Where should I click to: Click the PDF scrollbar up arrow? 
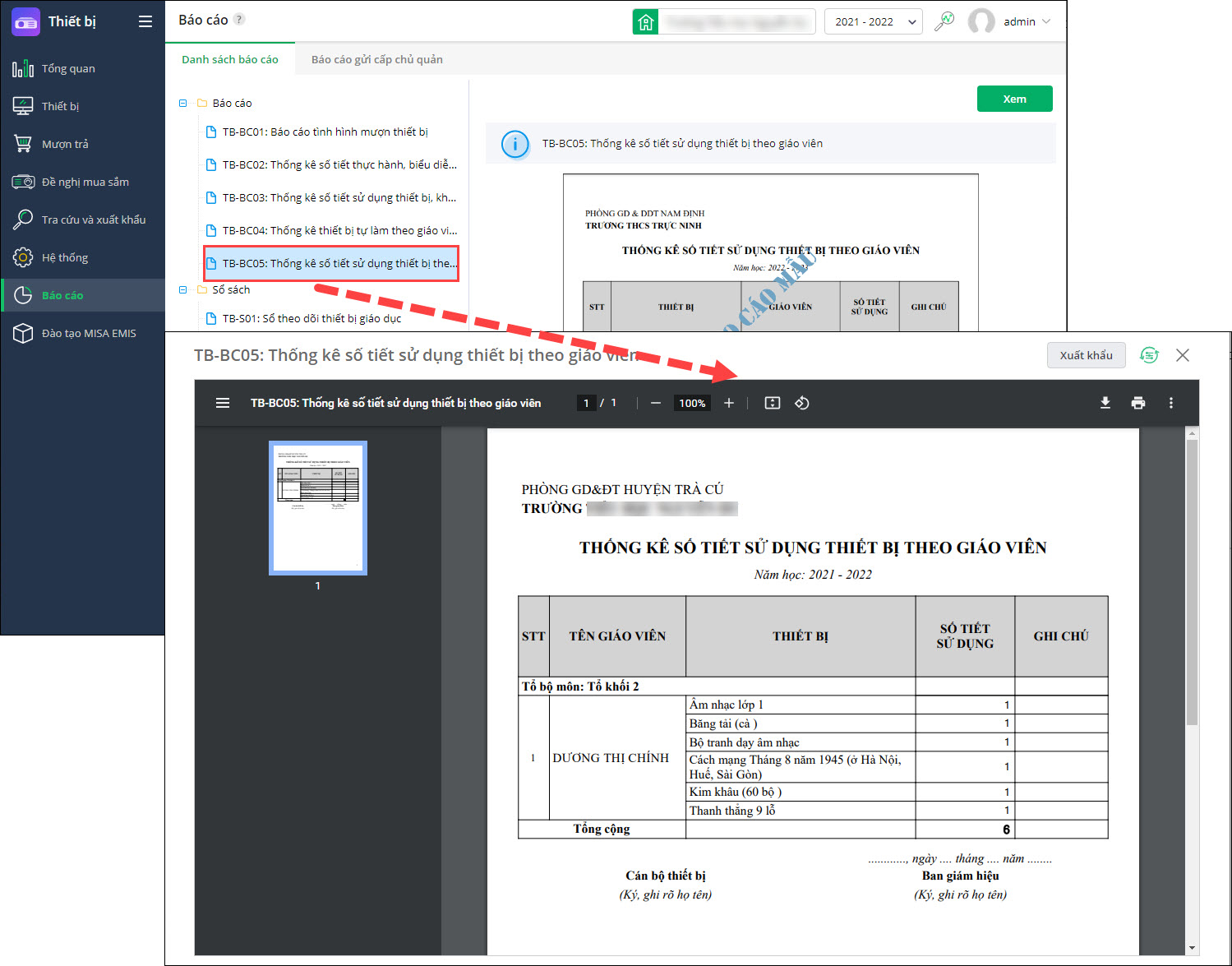pyautogui.click(x=1192, y=432)
